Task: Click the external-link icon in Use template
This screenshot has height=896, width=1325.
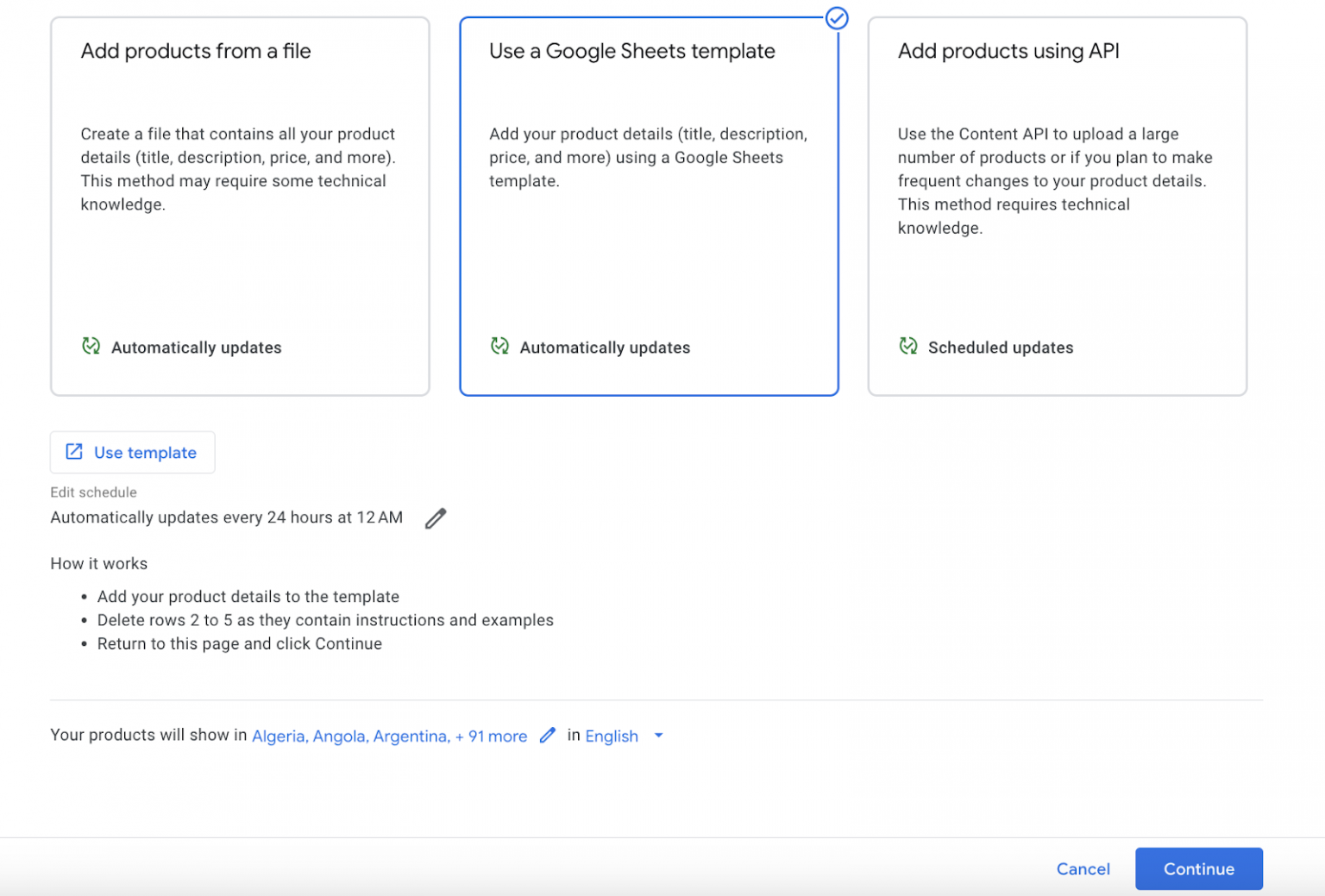Action: click(x=75, y=452)
